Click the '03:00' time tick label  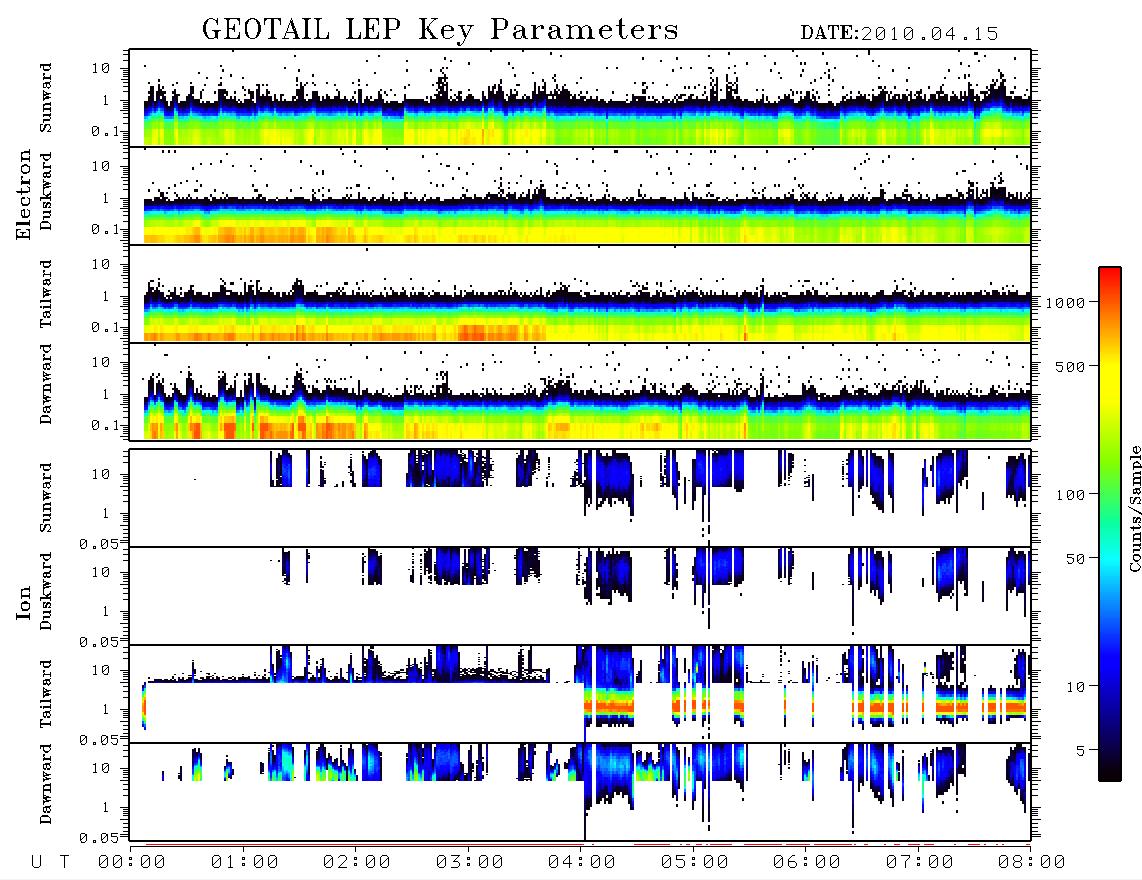pyautogui.click(x=470, y=863)
